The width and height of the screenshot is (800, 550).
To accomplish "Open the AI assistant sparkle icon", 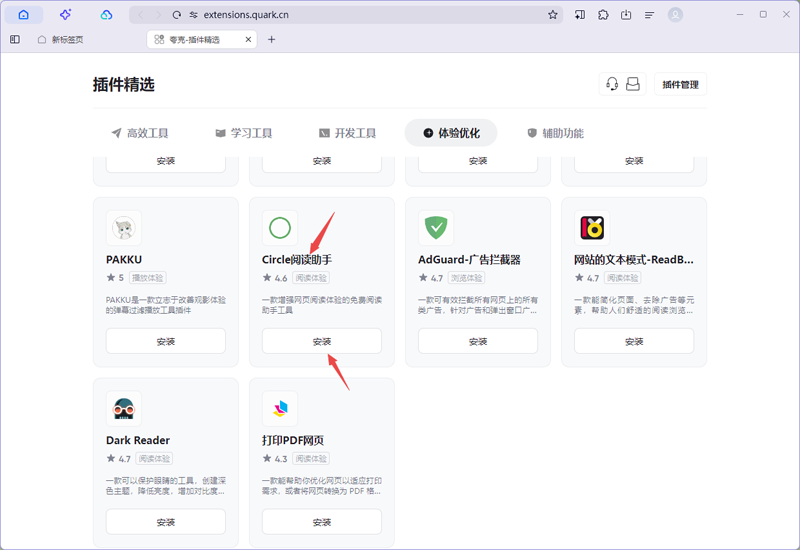I will pyautogui.click(x=65, y=15).
